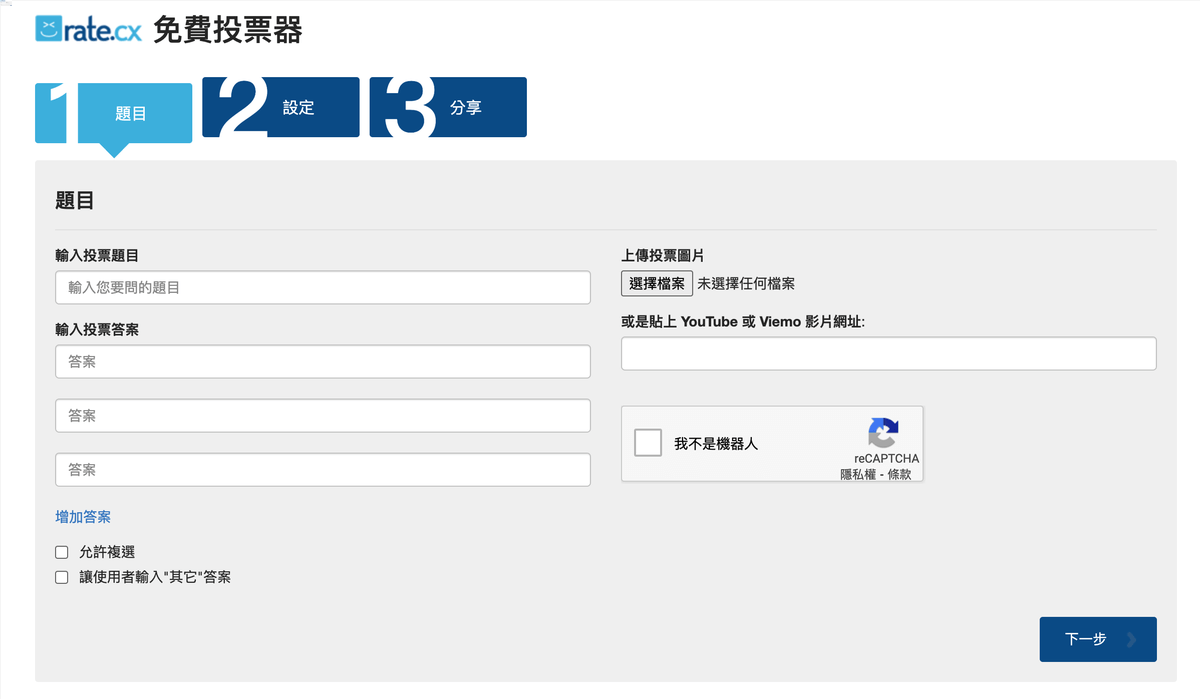Click the 下一步 next button
The width and height of the screenshot is (1200, 699).
point(1098,639)
